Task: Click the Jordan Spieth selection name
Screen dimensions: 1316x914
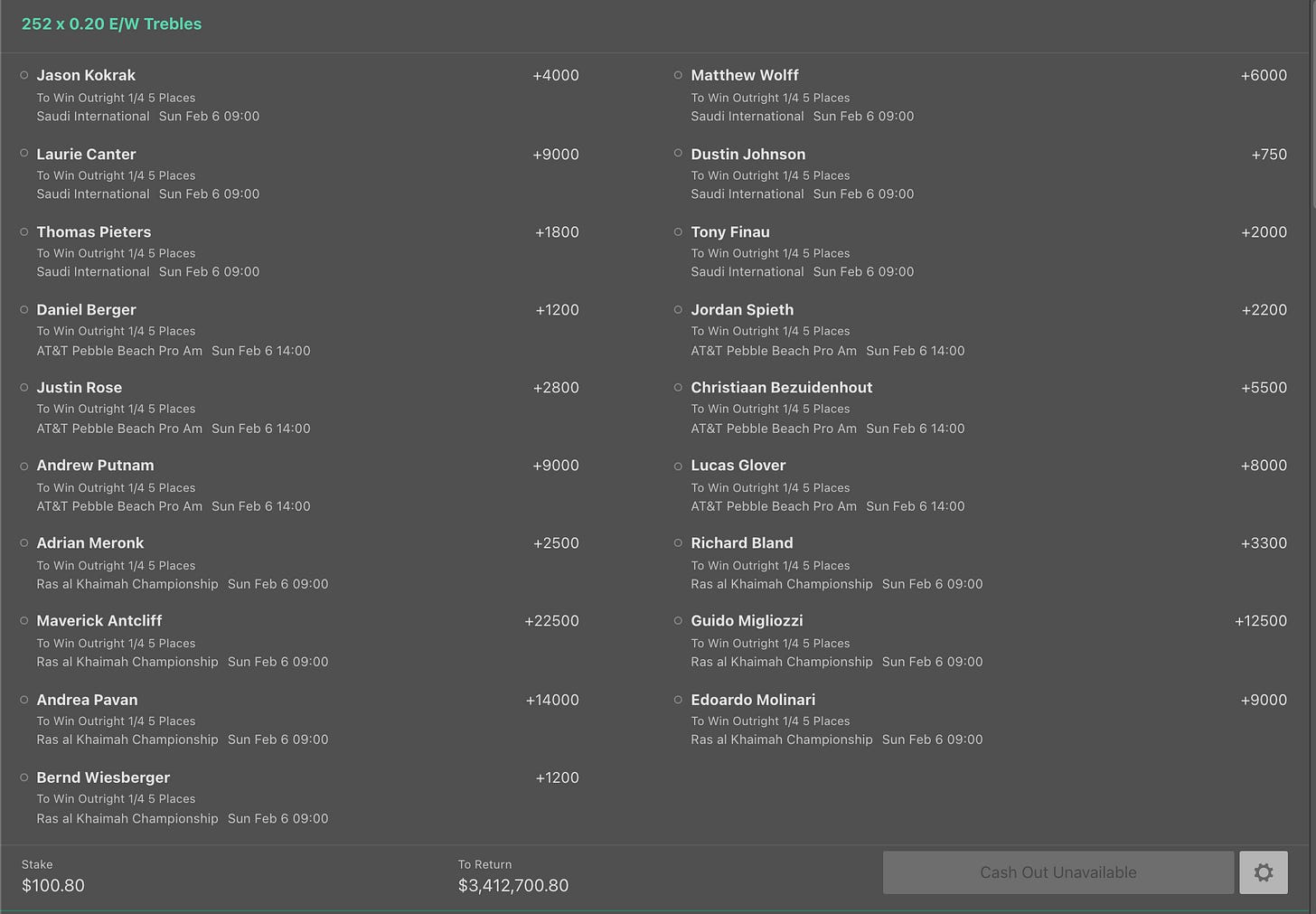Action: [742, 309]
